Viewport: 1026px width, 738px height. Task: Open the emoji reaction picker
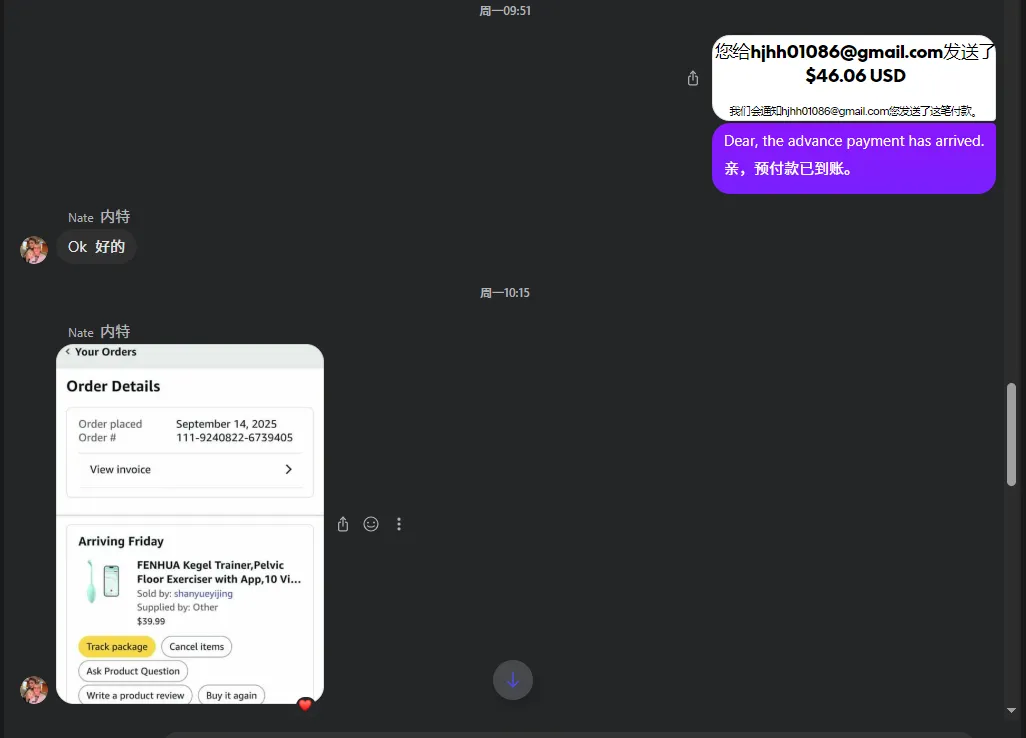(x=371, y=524)
